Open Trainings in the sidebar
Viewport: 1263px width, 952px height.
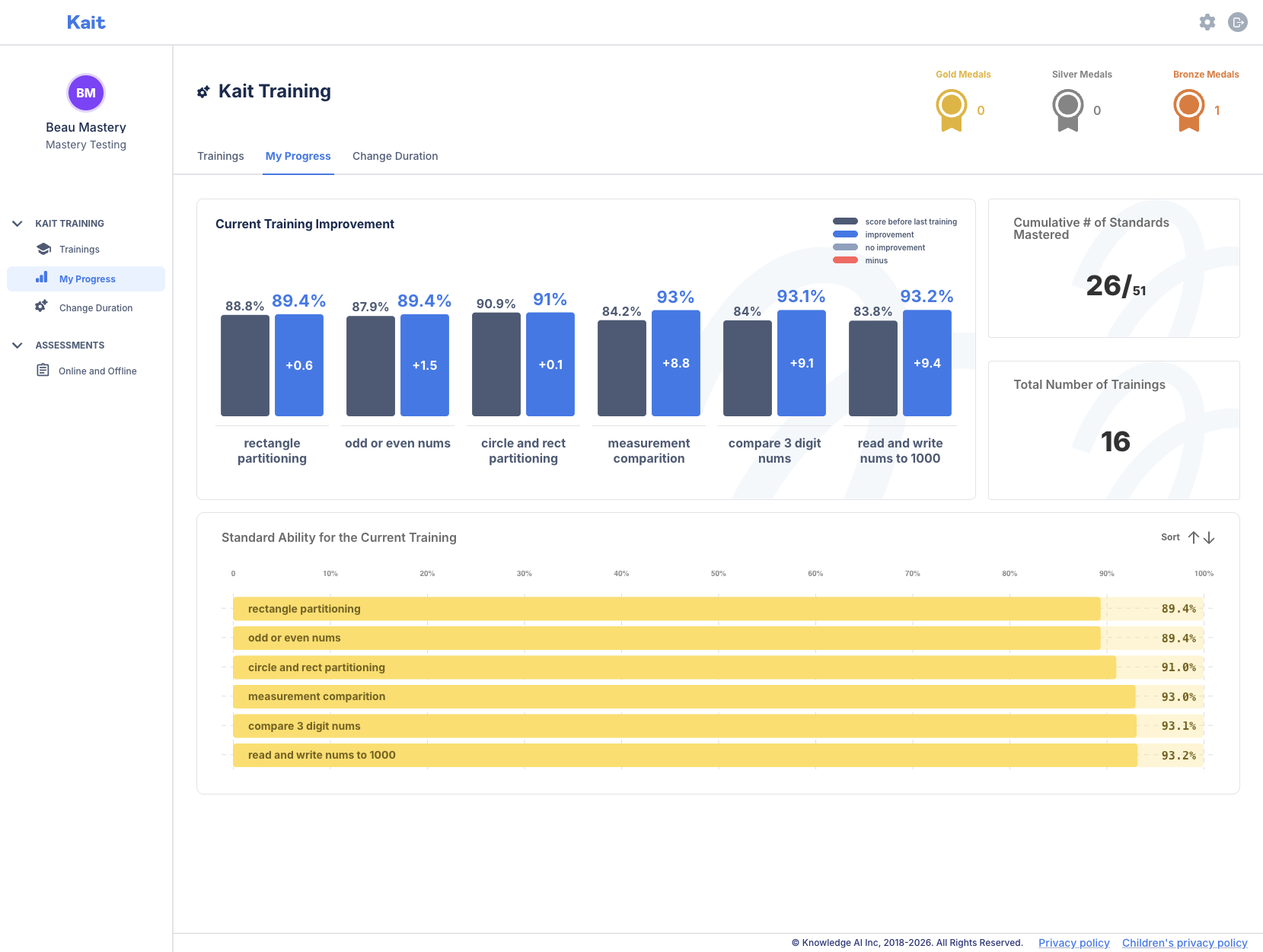point(79,249)
